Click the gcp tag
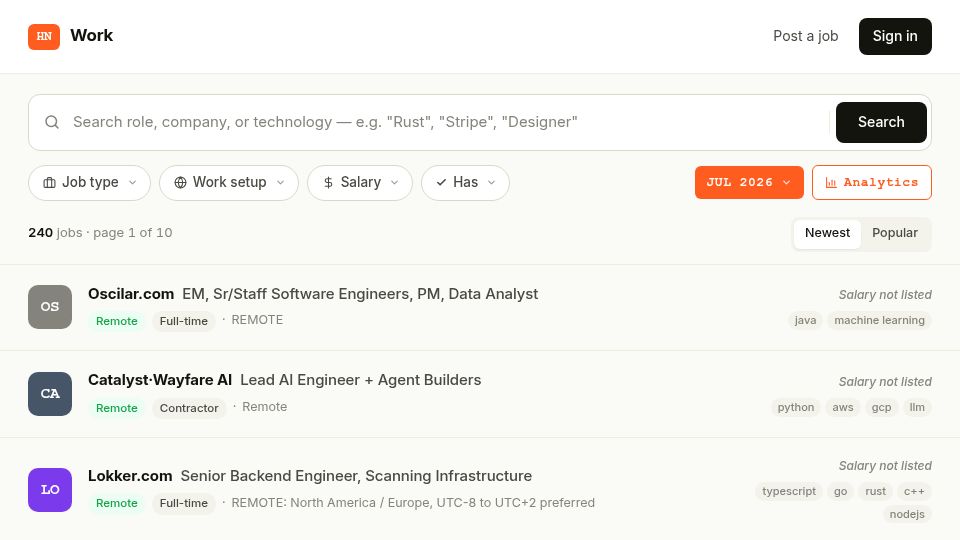Image resolution: width=960 pixels, height=540 pixels. coord(881,407)
